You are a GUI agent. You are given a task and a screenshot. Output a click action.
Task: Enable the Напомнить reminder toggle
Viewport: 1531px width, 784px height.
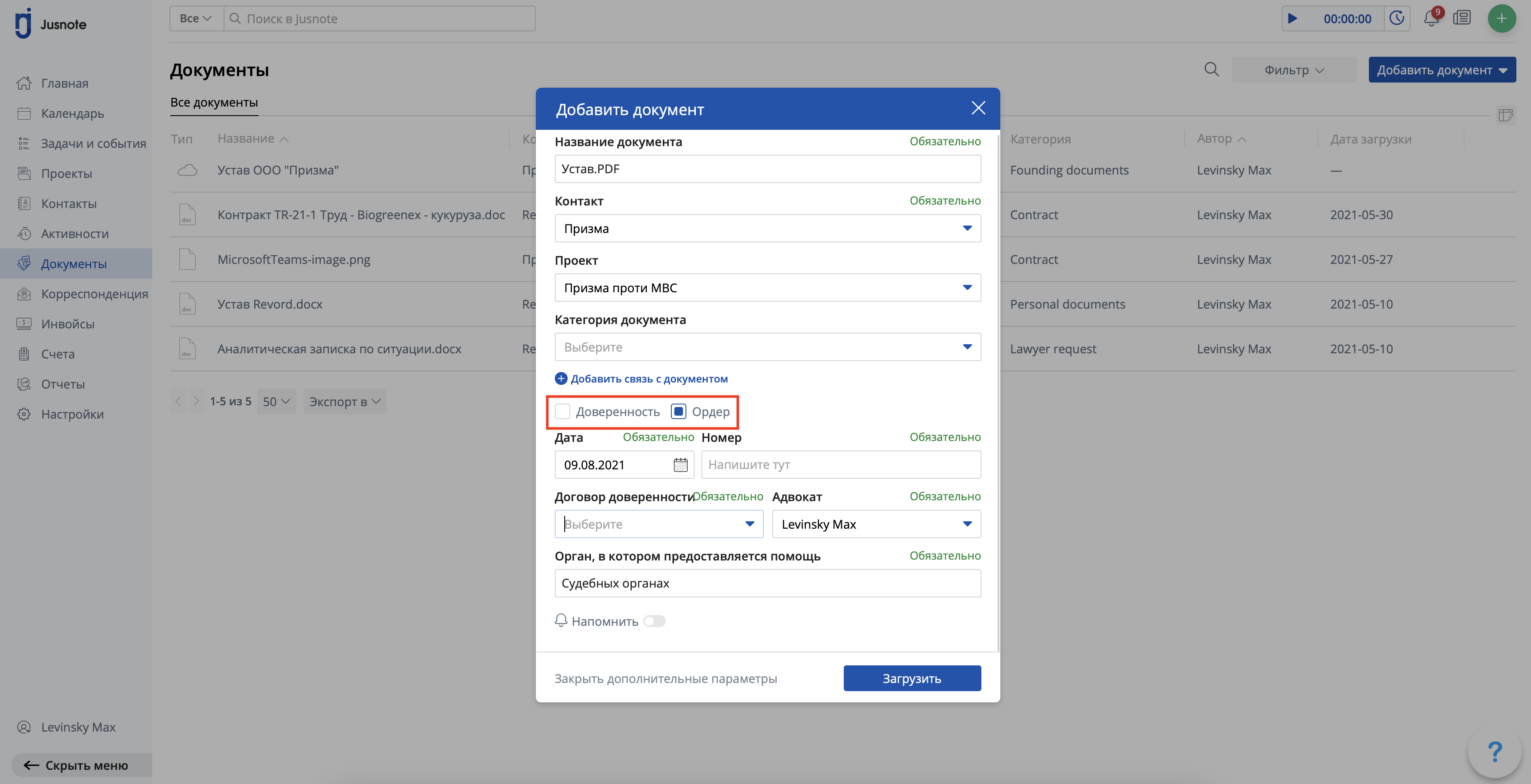click(x=655, y=621)
